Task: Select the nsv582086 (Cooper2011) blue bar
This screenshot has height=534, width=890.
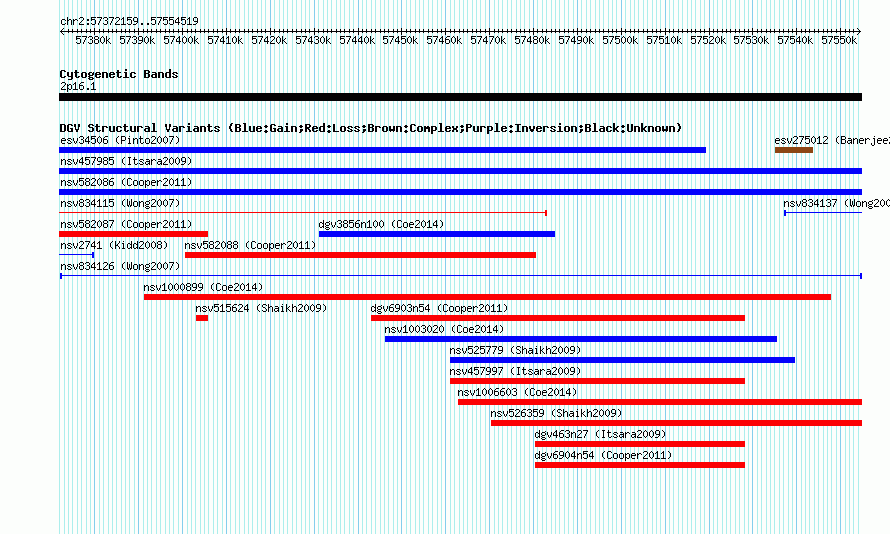Action: tap(460, 192)
